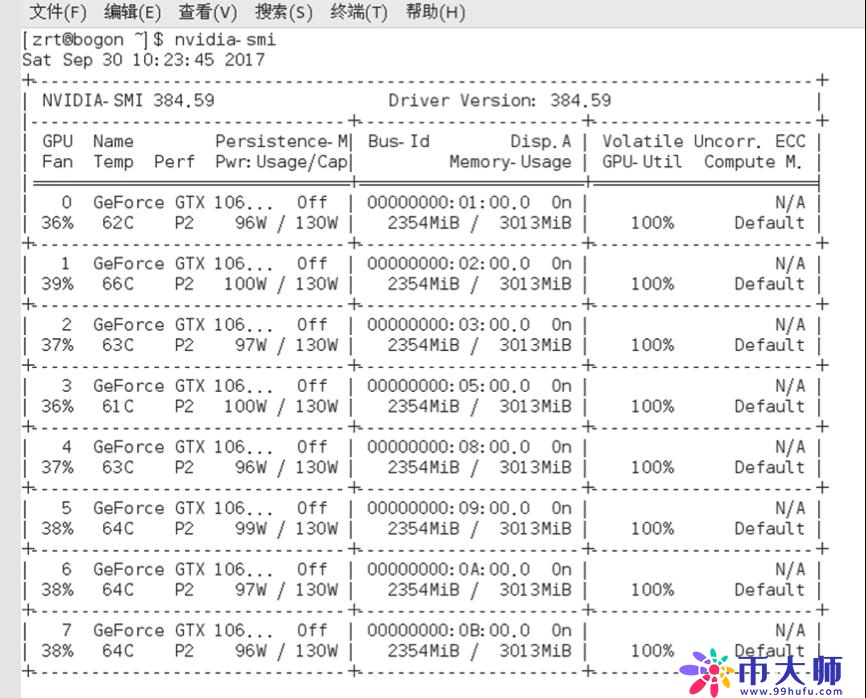
Task: Click the 'Driver Version: 384.59' text
Action: coord(500,101)
